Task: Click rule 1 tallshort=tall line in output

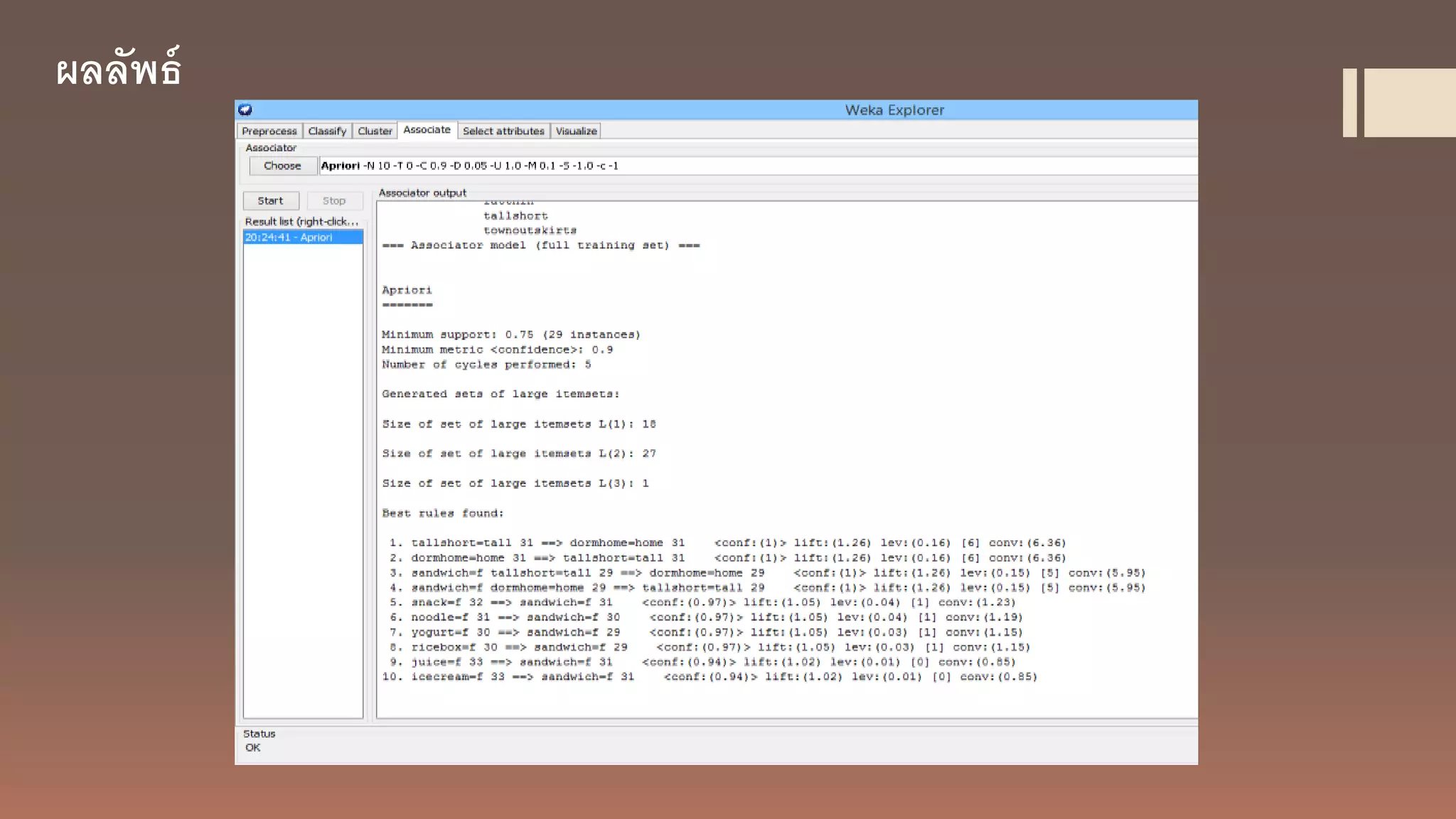Action: 725,542
